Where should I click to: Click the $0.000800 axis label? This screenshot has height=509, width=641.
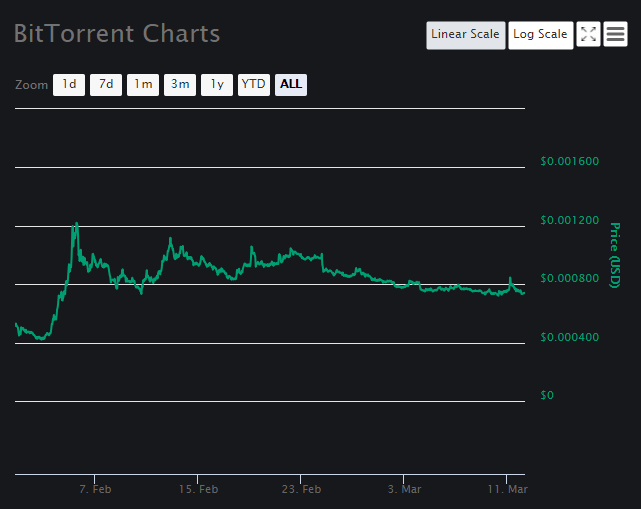tap(569, 278)
